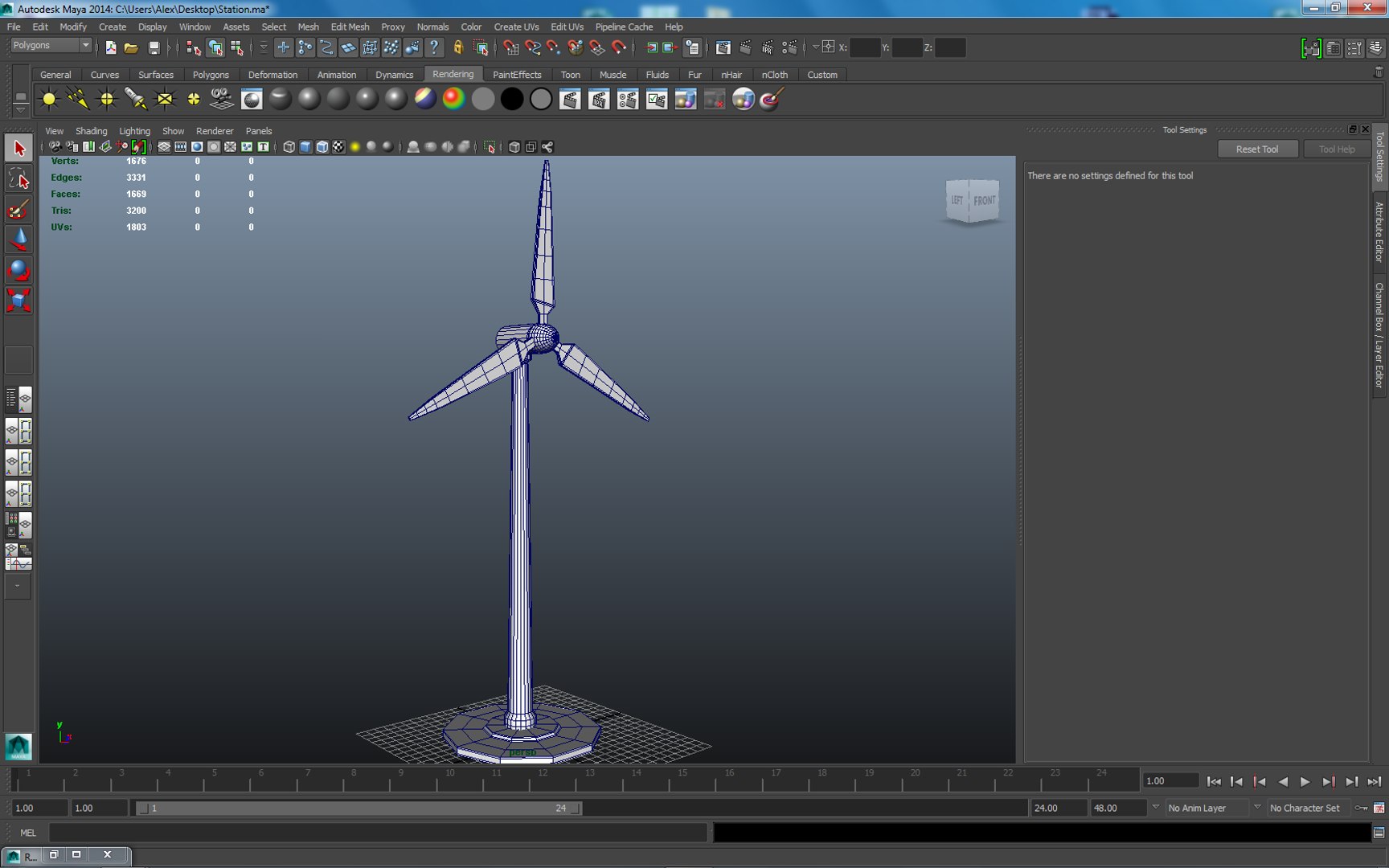The image size is (1389, 868).
Task: Click the MEL command line input
Action: (x=378, y=833)
